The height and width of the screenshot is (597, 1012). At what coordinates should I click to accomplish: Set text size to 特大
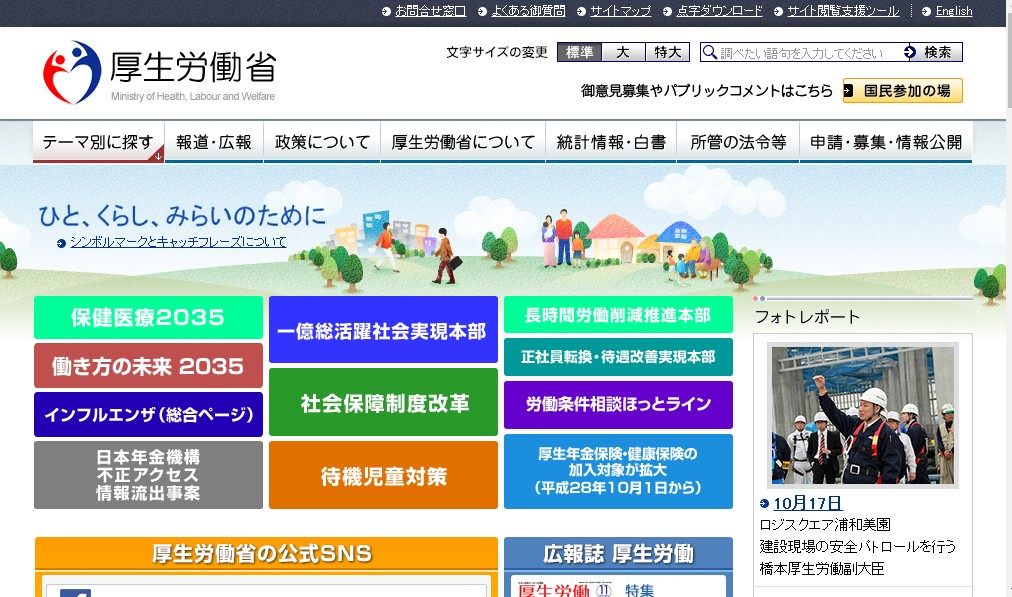(x=667, y=52)
